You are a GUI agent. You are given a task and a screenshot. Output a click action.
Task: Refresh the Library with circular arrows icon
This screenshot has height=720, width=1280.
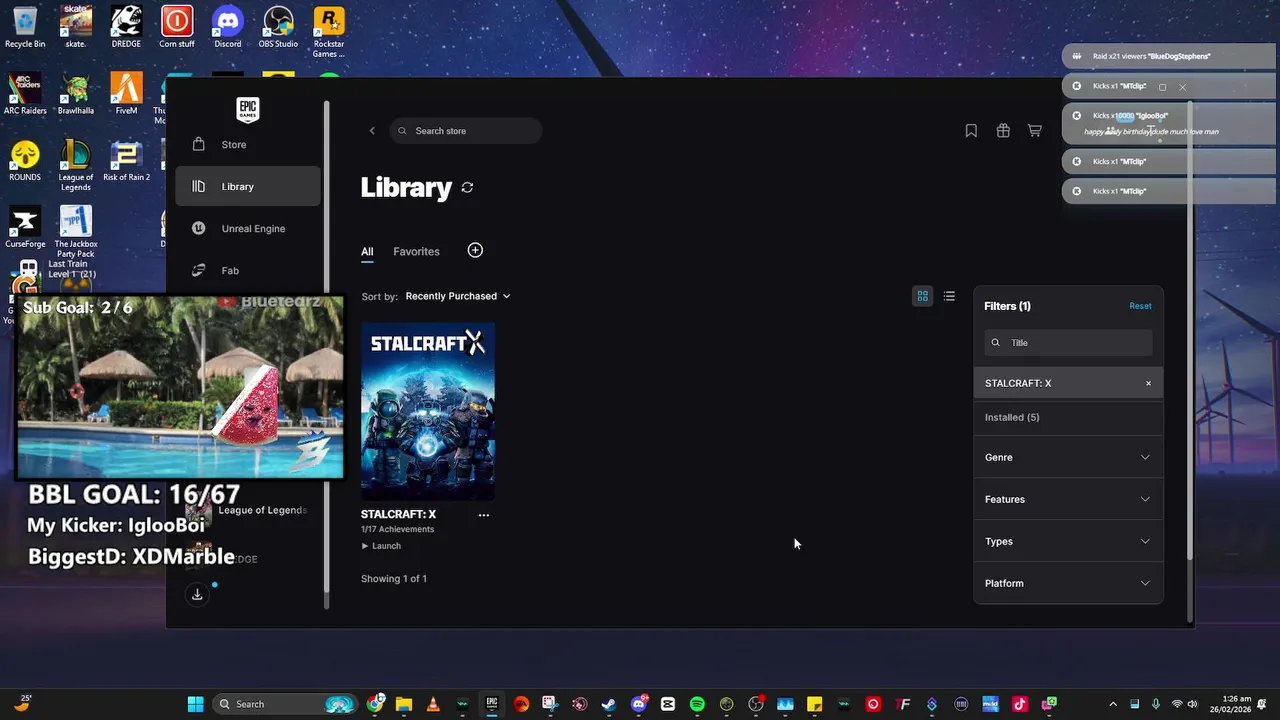[467, 188]
